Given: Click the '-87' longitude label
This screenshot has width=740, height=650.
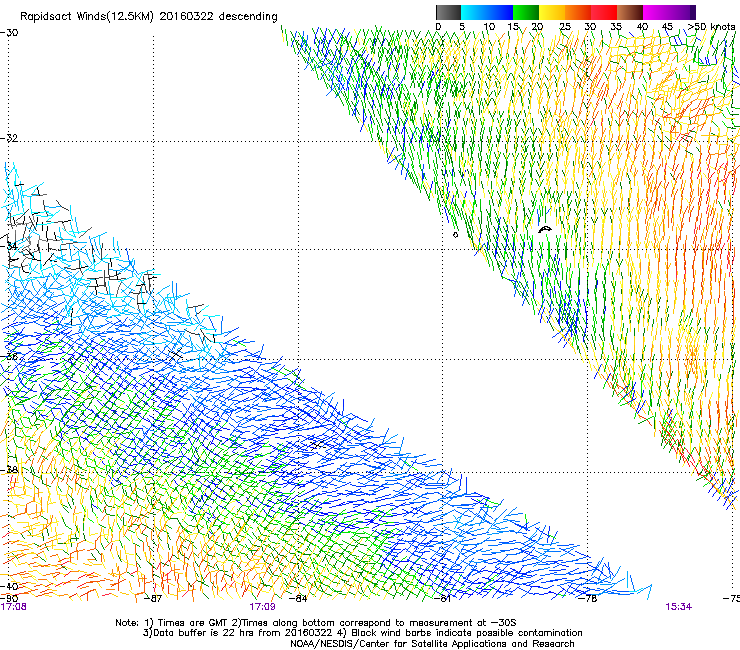Looking at the screenshot, I should (153, 599).
